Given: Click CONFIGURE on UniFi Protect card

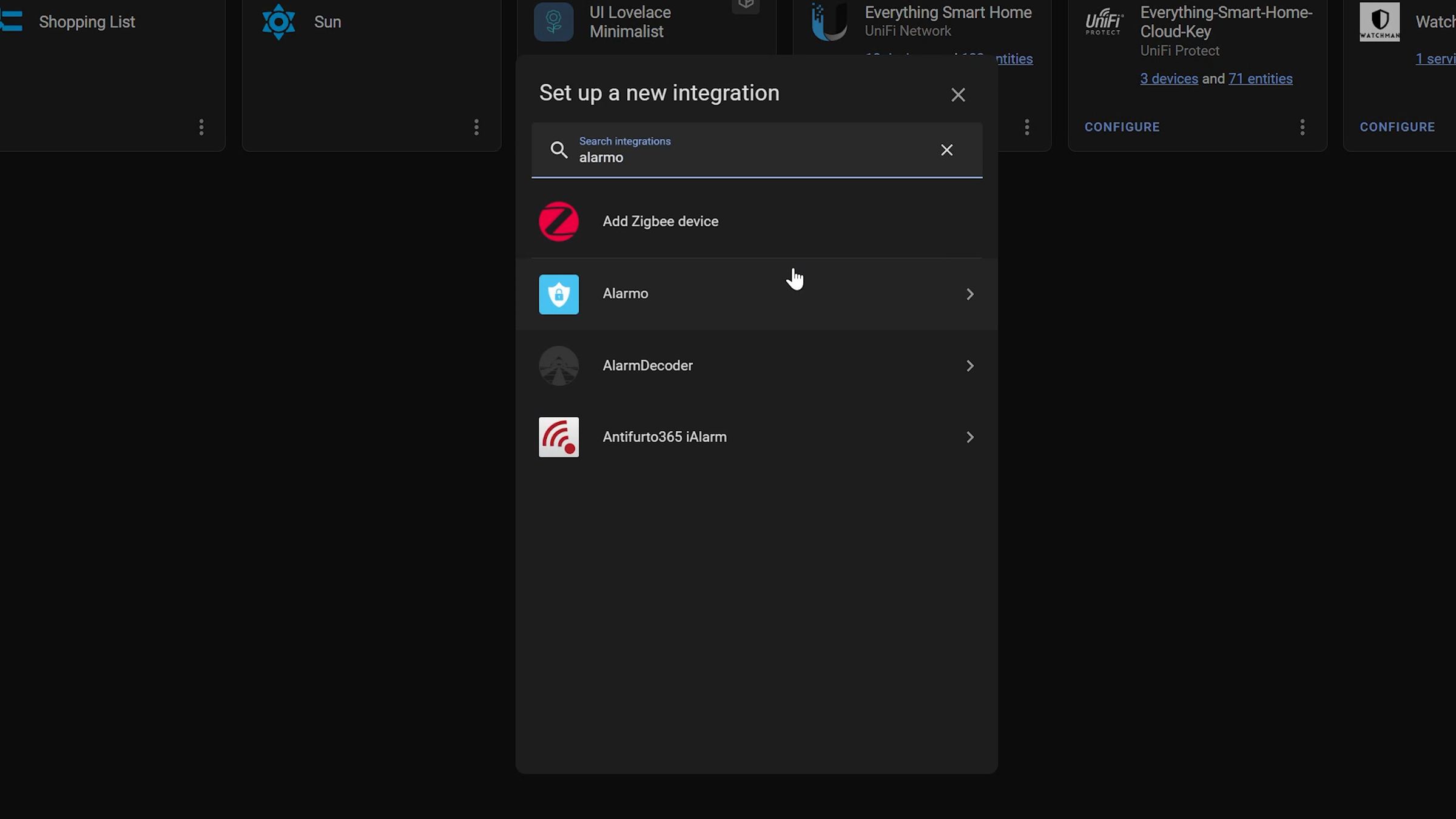Looking at the screenshot, I should (x=1122, y=127).
